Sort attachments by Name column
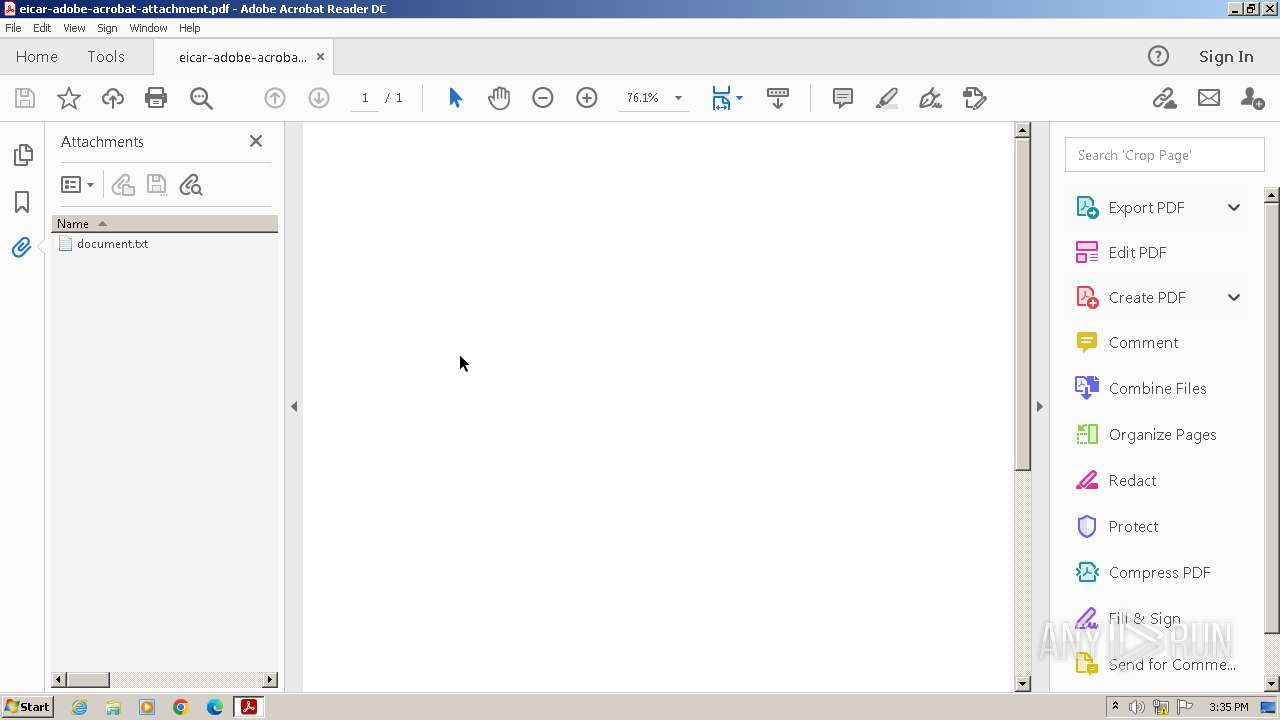 point(165,223)
